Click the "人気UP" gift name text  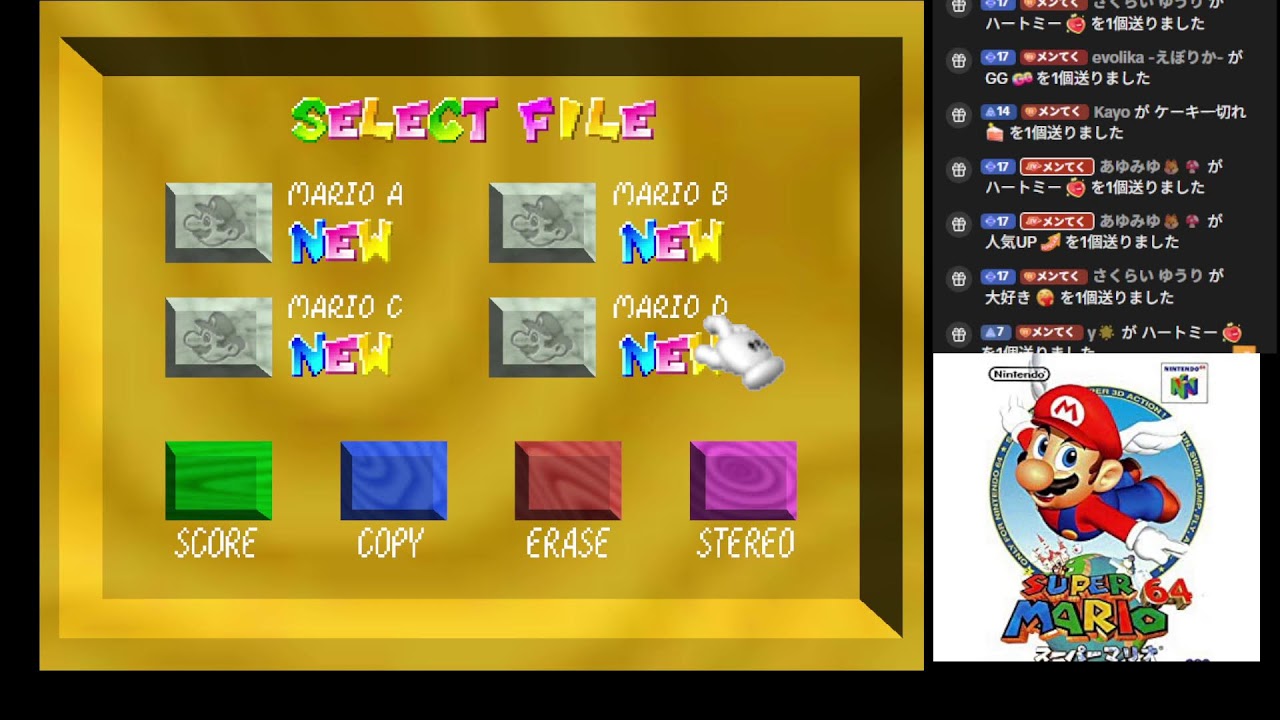(1011, 241)
